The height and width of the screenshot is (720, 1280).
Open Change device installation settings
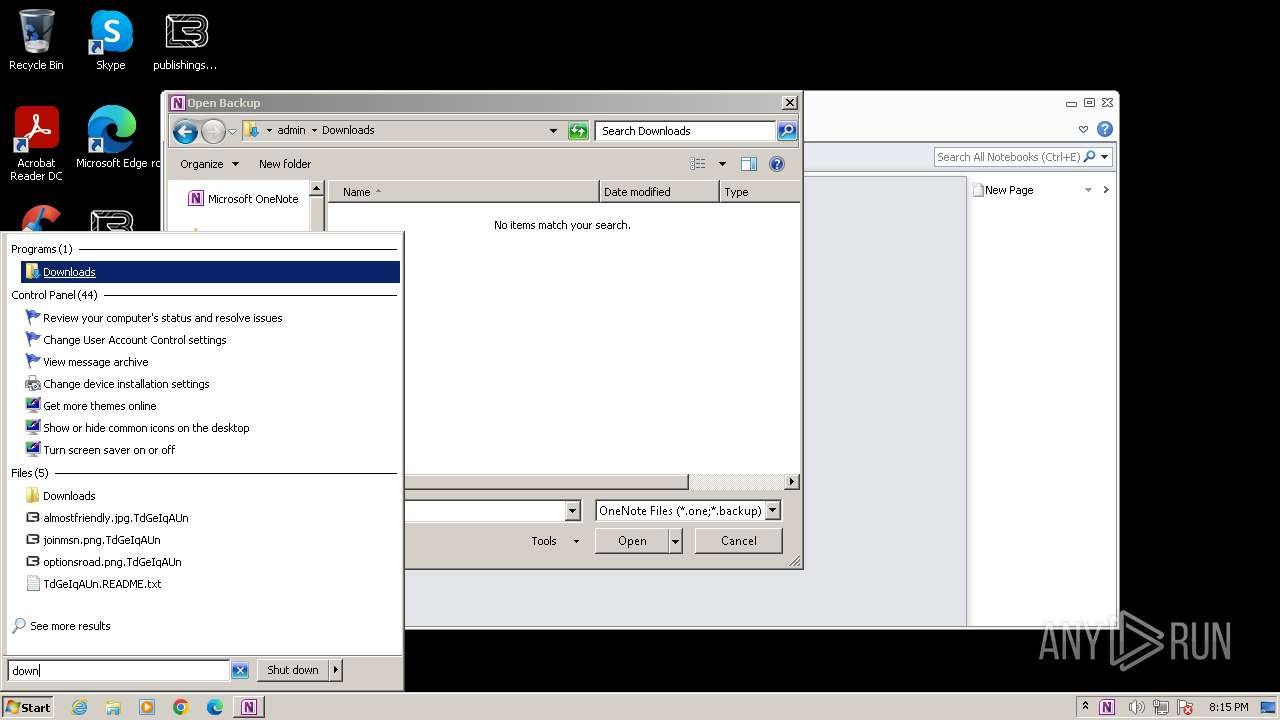(126, 384)
